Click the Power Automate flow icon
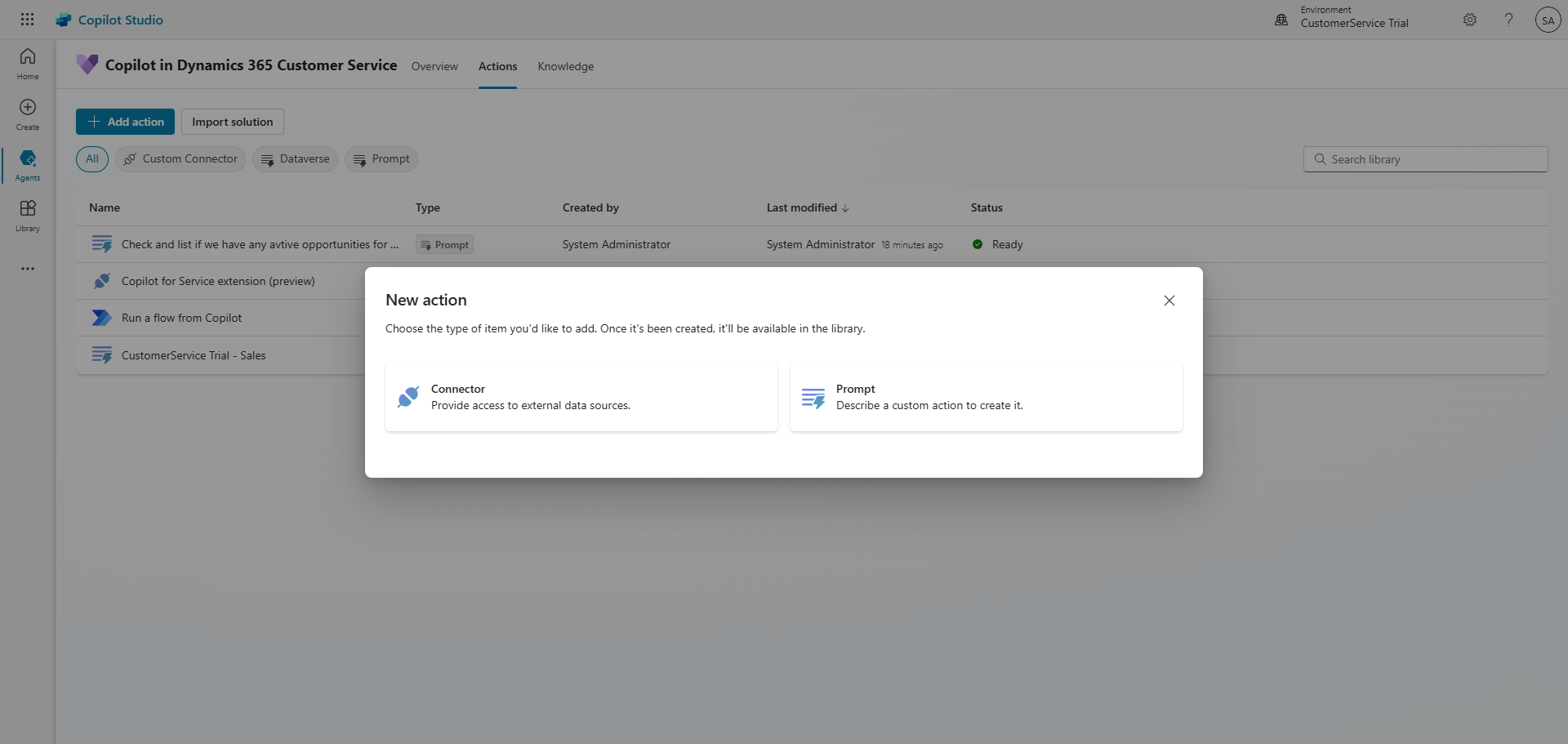 pos(101,318)
